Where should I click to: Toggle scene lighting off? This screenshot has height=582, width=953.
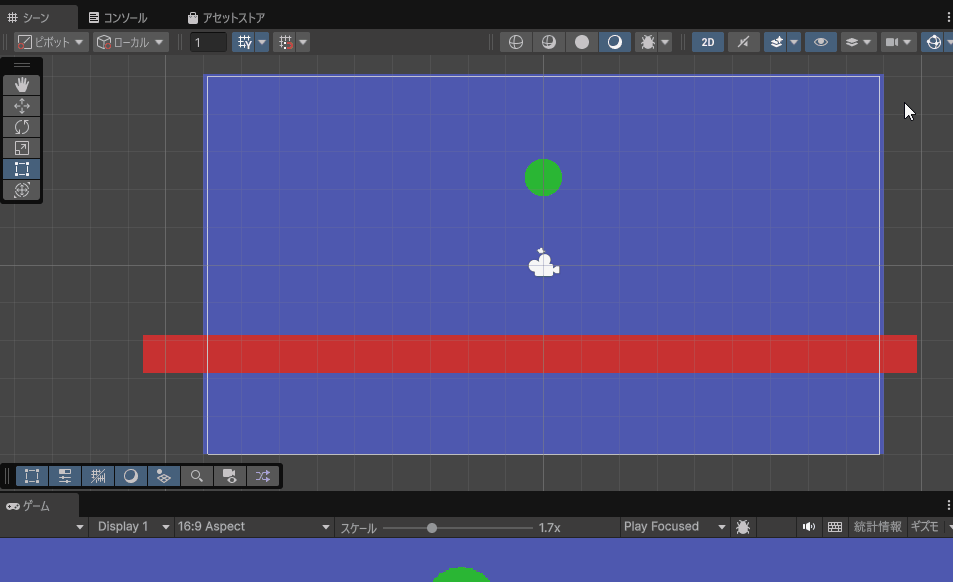click(x=743, y=42)
